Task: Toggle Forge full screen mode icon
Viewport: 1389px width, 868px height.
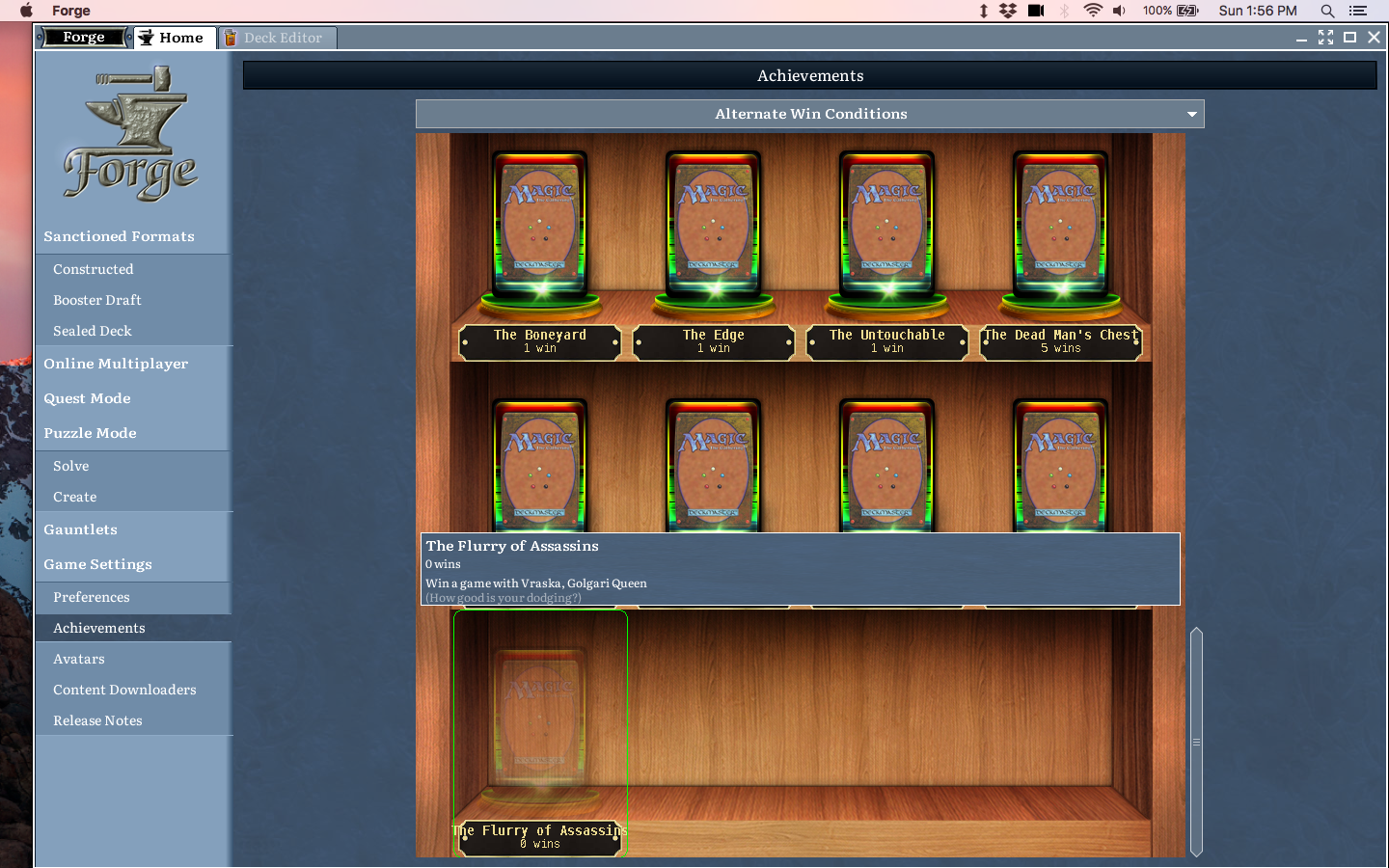Action: [x=1325, y=38]
